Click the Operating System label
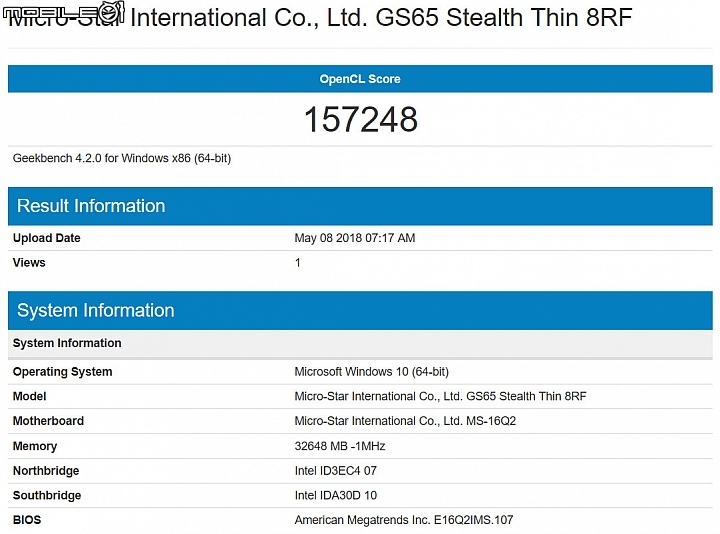Image resolution: width=720 pixels, height=534 pixels. click(62, 372)
